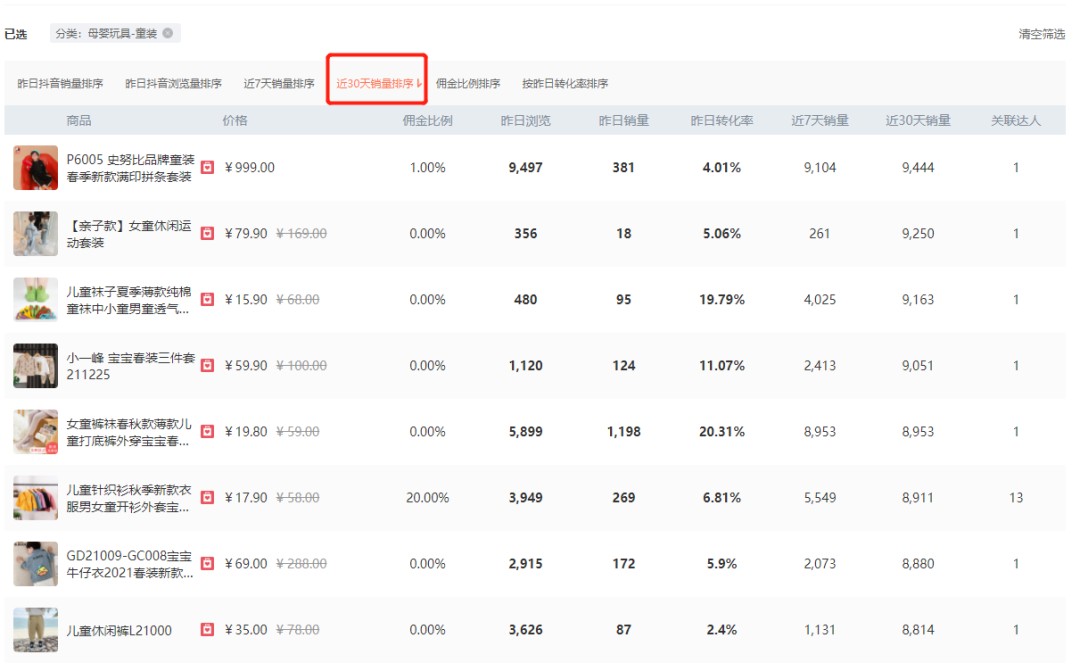Click the shop icon beside ¥59.90 price
1080x671 pixels.
click(207, 366)
